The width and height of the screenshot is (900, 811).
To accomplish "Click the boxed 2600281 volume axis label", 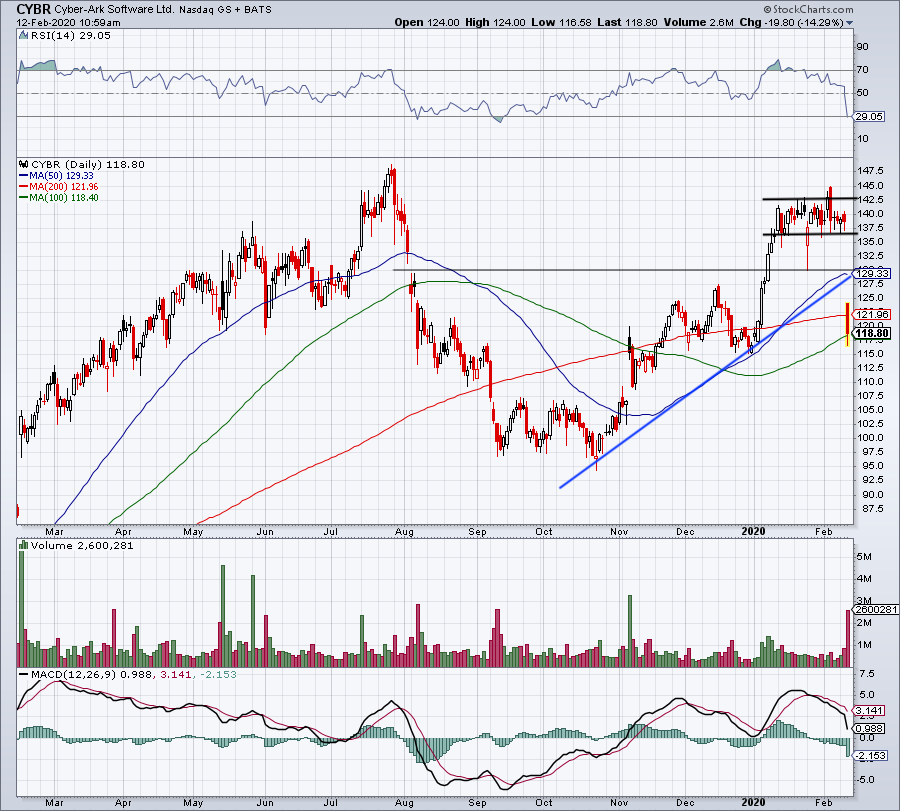I will (876, 610).
